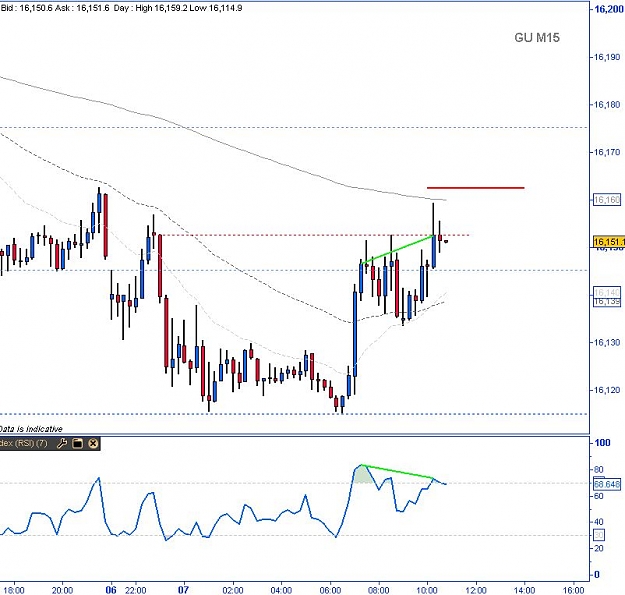Click the Data is indicative notice
This screenshot has height=595, width=625.
(x=31, y=429)
